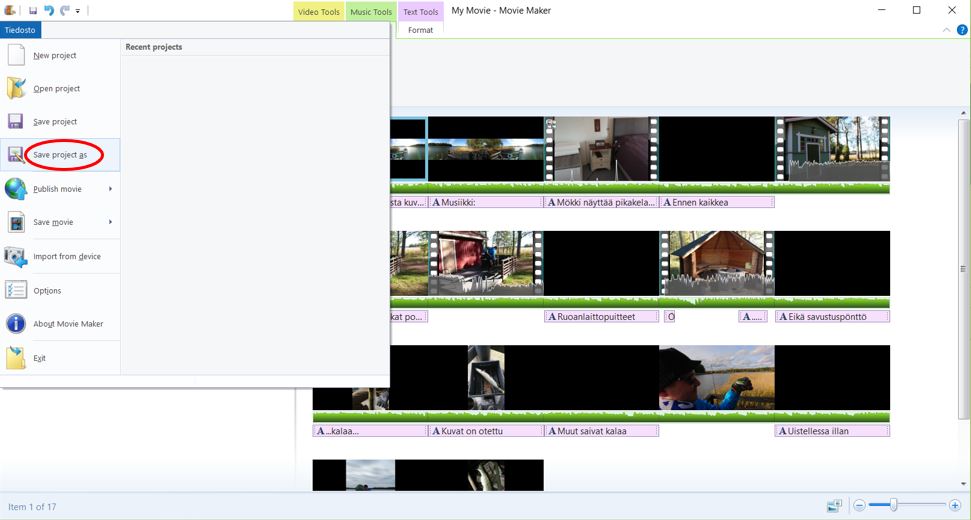971x520 pixels.
Task: Switch to the Music Tools tab
Action: [371, 12]
